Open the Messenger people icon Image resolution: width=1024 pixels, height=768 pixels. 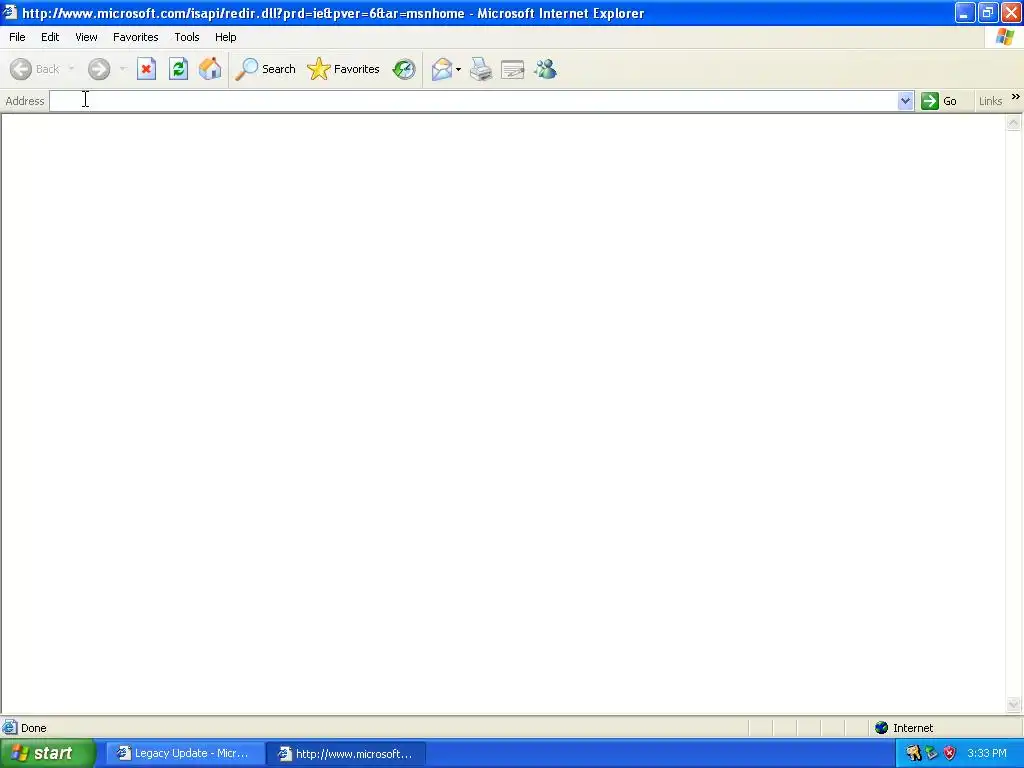pos(545,69)
